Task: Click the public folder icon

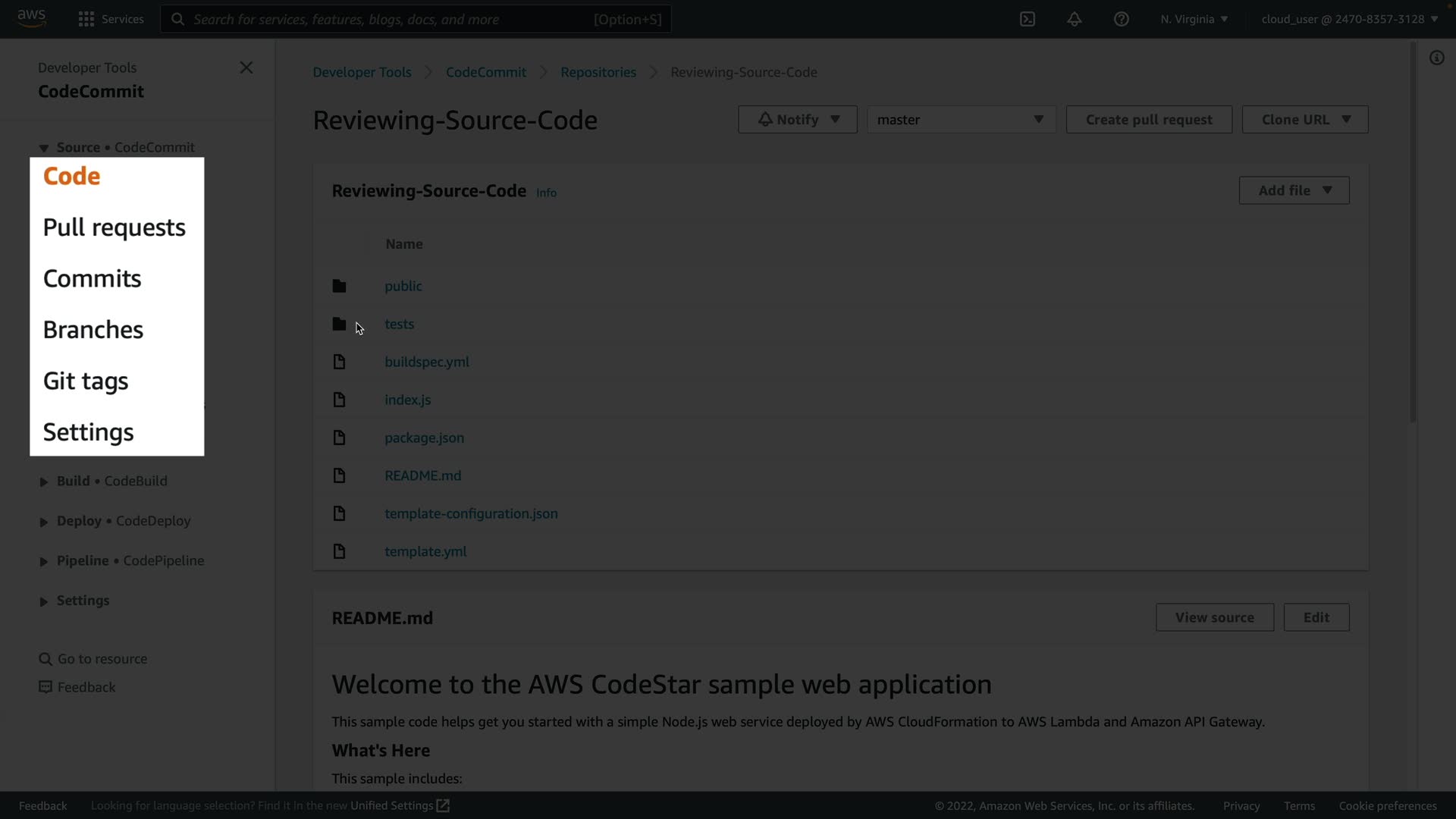Action: pos(339,286)
